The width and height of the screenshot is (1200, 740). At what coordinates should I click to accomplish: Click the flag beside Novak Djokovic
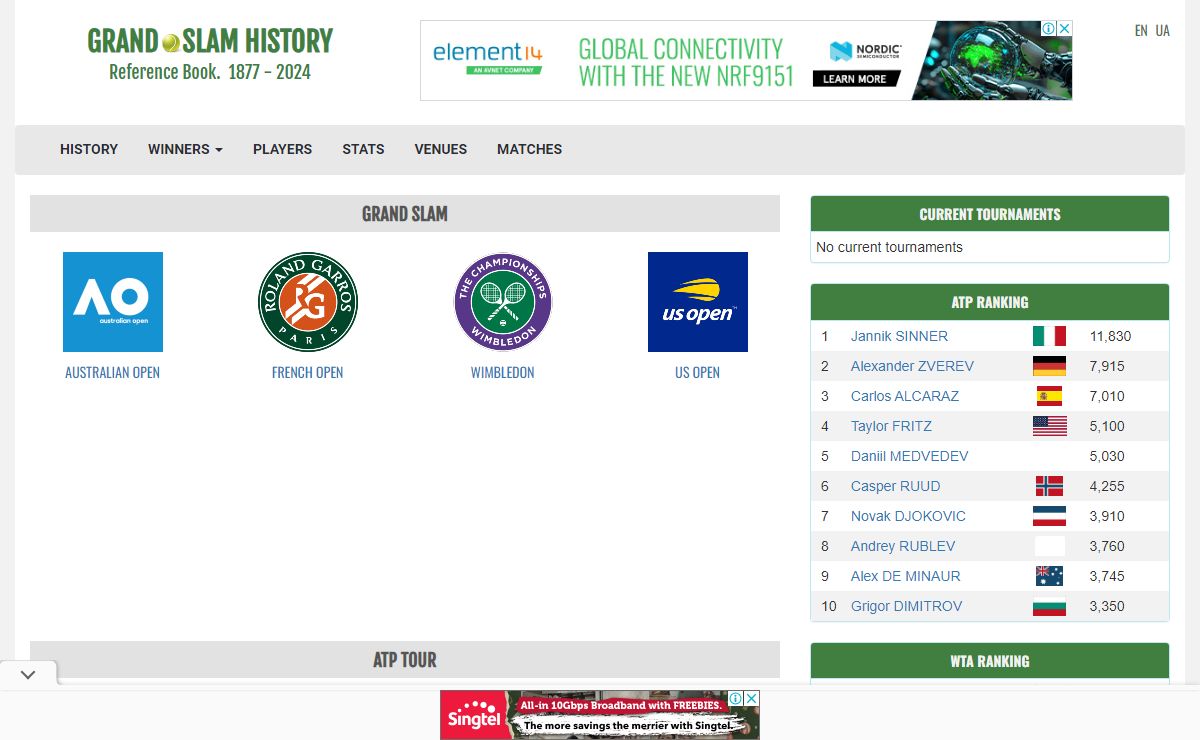tap(1049, 516)
